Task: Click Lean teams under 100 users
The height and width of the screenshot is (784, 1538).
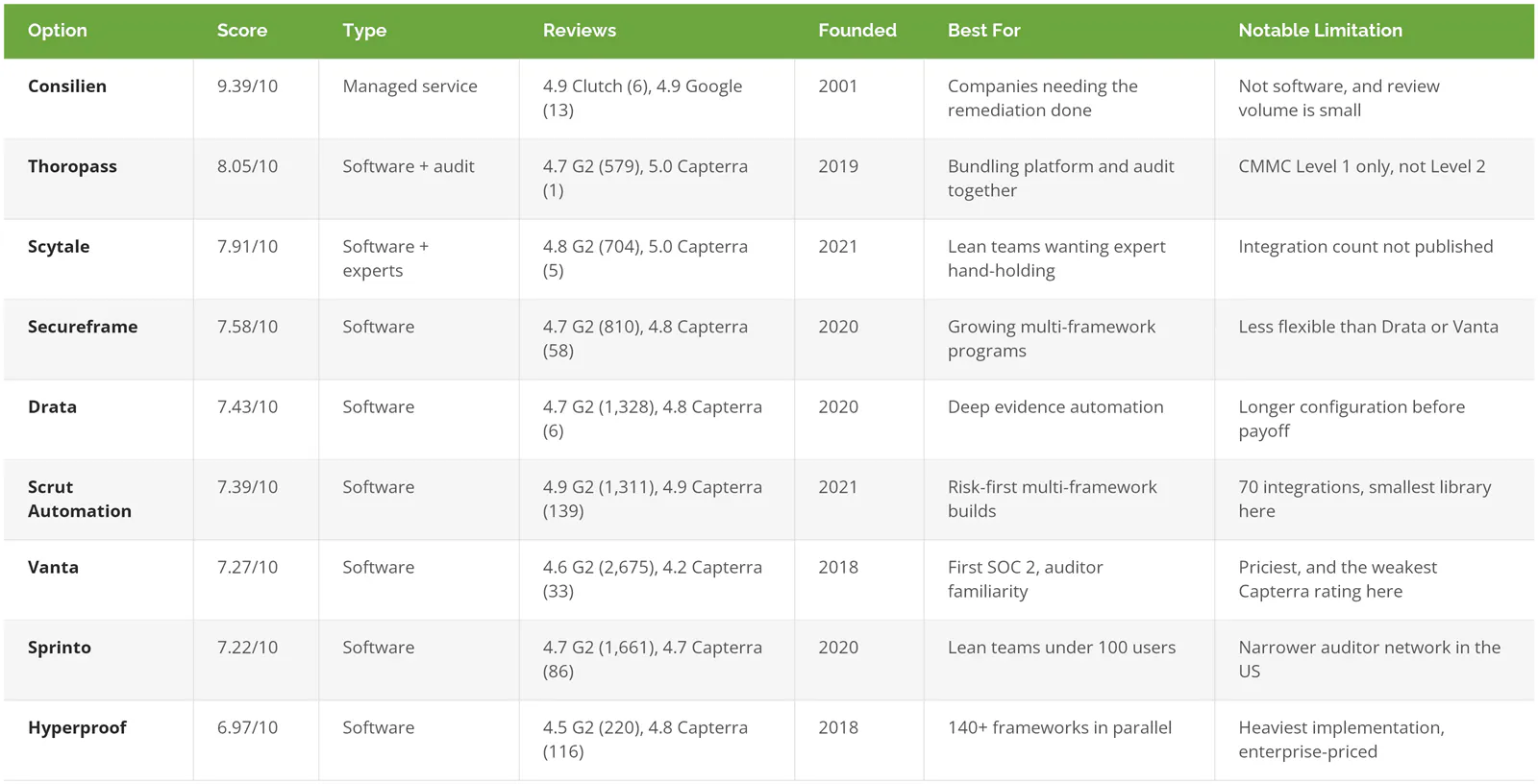Action: pos(1062,648)
